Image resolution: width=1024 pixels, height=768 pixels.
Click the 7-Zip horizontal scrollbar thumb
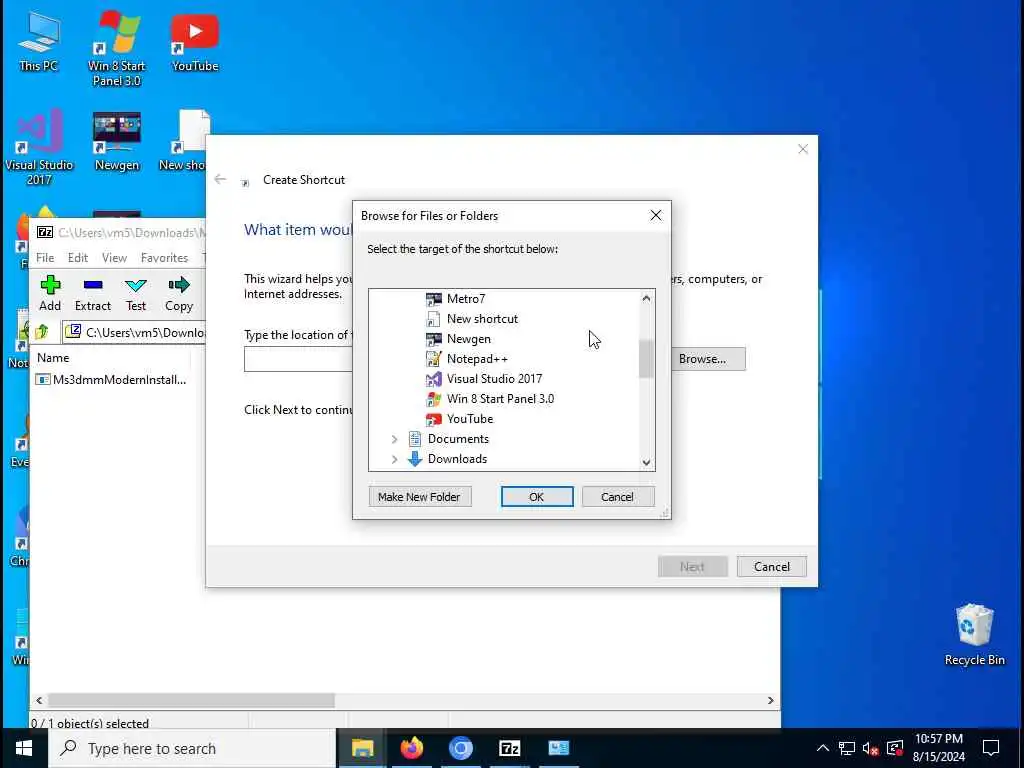coord(191,700)
